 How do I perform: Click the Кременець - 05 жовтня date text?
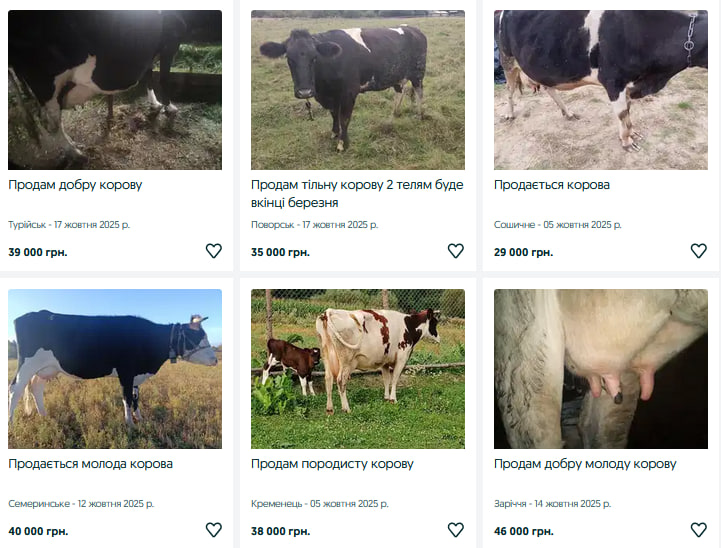point(320,504)
